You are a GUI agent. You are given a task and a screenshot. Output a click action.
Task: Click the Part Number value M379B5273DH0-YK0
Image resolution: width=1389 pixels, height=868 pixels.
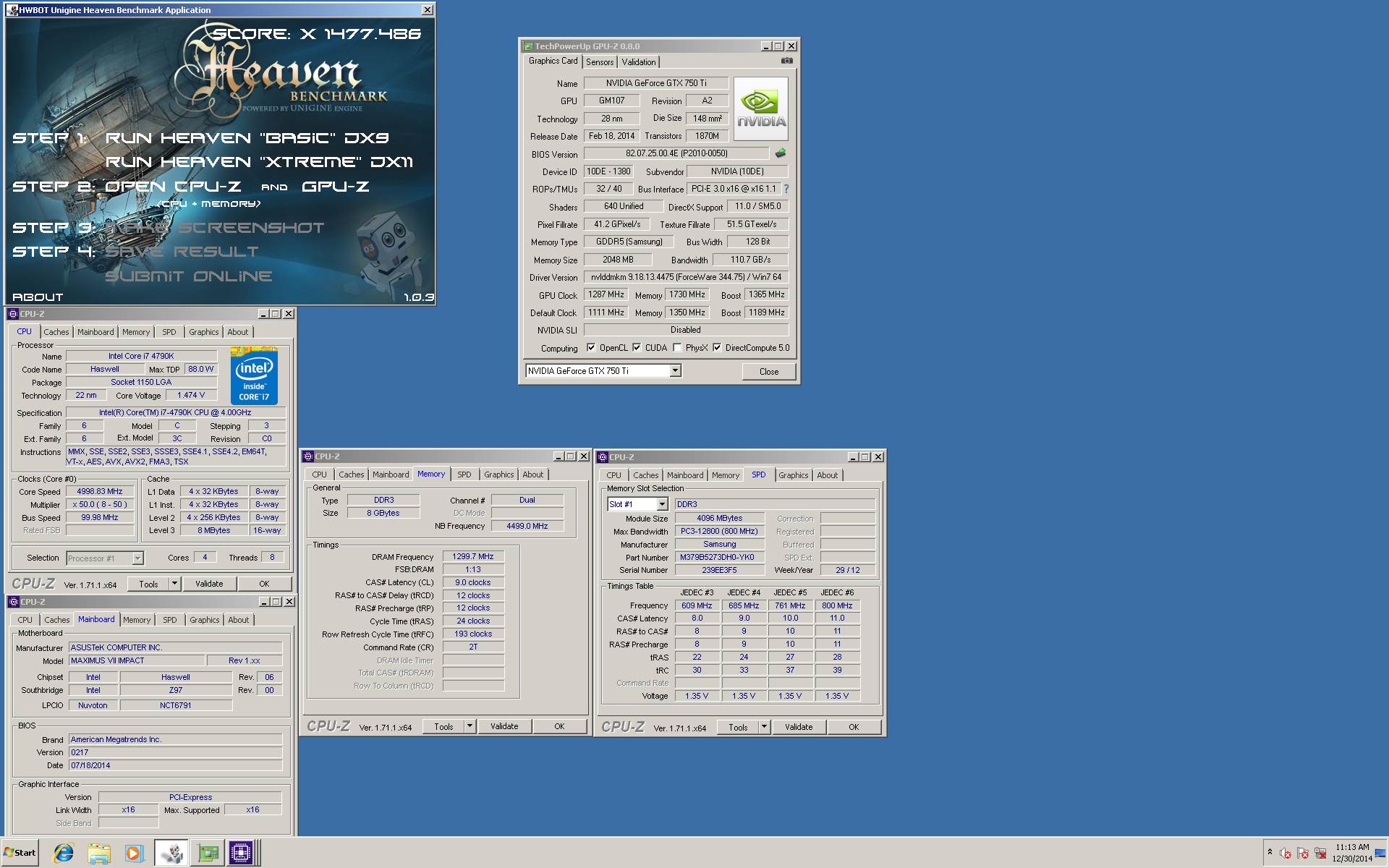pyautogui.click(x=719, y=558)
